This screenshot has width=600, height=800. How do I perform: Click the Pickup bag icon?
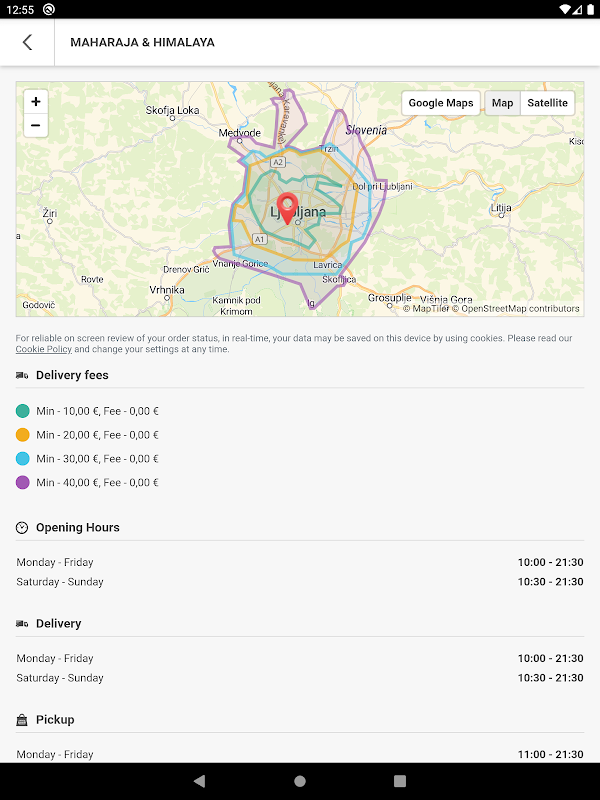click(22, 720)
